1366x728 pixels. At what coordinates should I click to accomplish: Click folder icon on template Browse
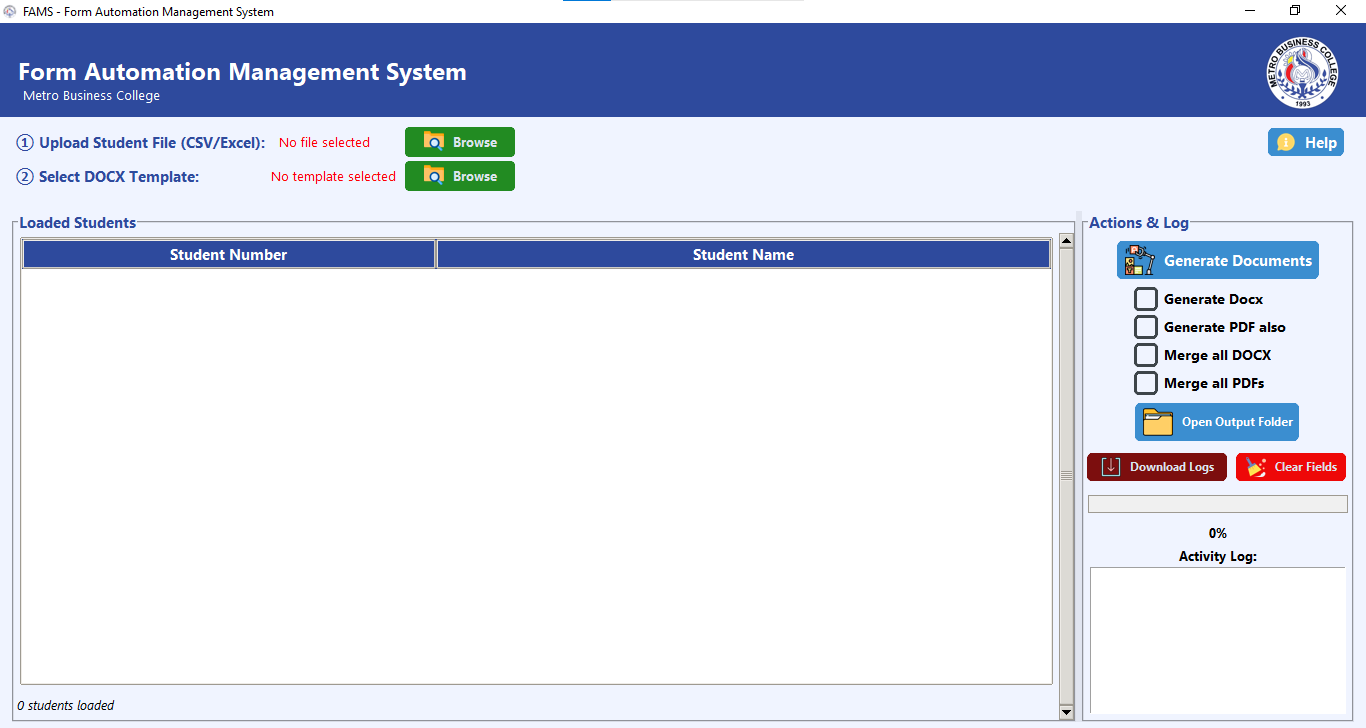434,176
